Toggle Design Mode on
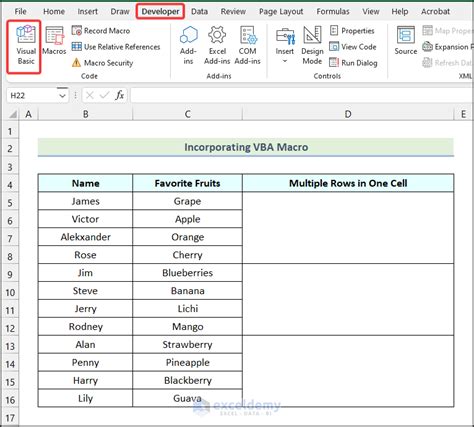Image resolution: width=474 pixels, height=427 pixels. point(312,46)
